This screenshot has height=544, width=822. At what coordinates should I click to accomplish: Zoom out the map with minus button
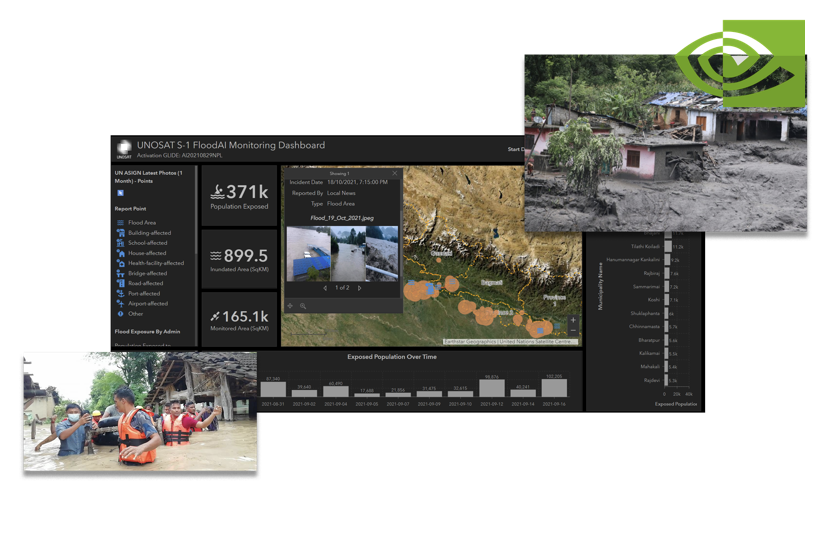click(x=573, y=332)
